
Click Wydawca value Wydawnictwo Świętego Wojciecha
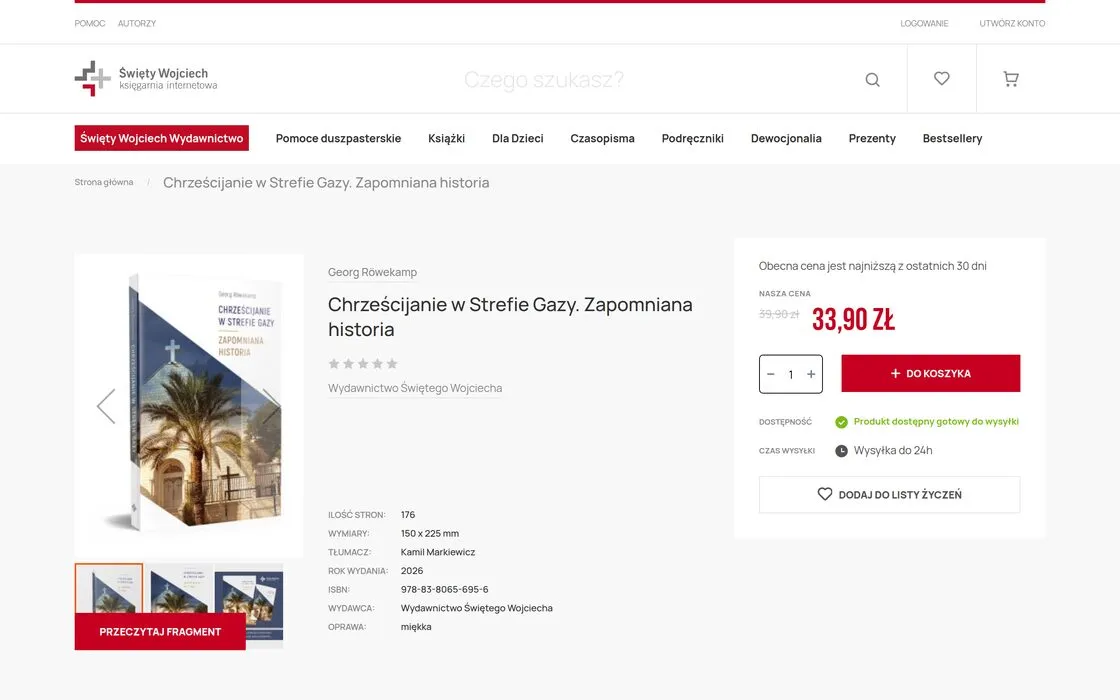(476, 608)
